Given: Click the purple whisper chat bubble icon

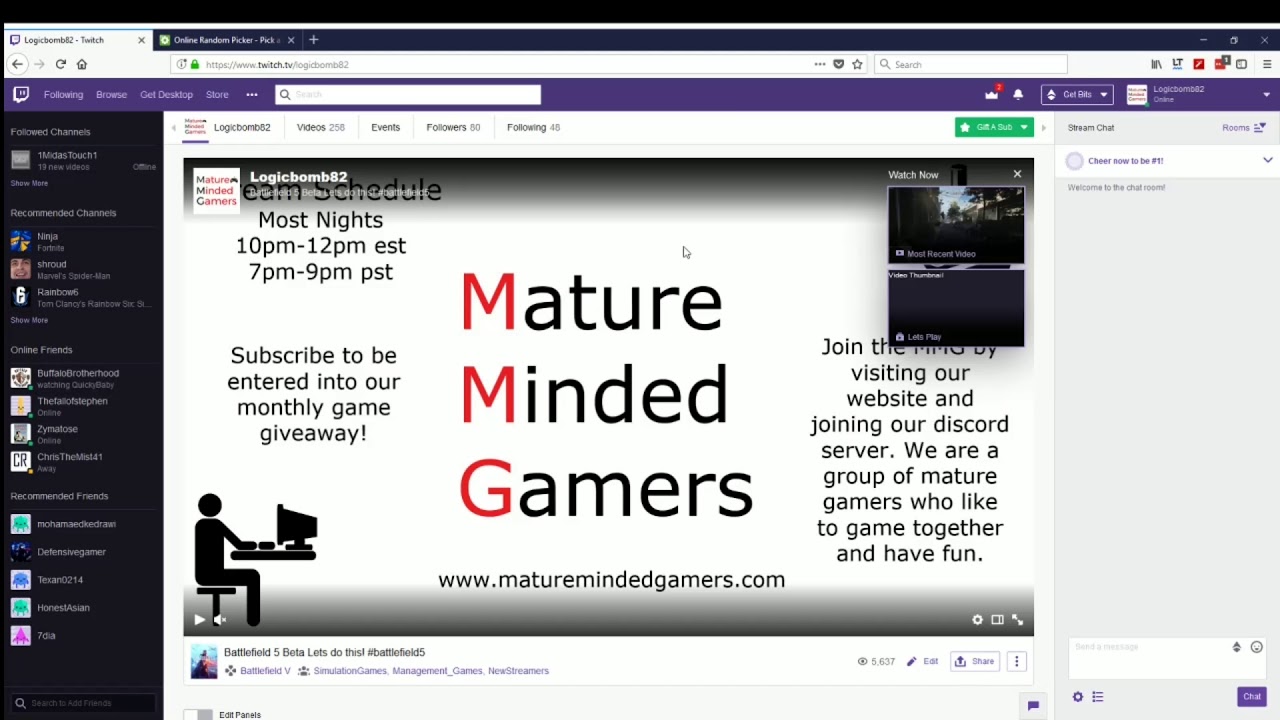Looking at the screenshot, I should pos(1033,706).
